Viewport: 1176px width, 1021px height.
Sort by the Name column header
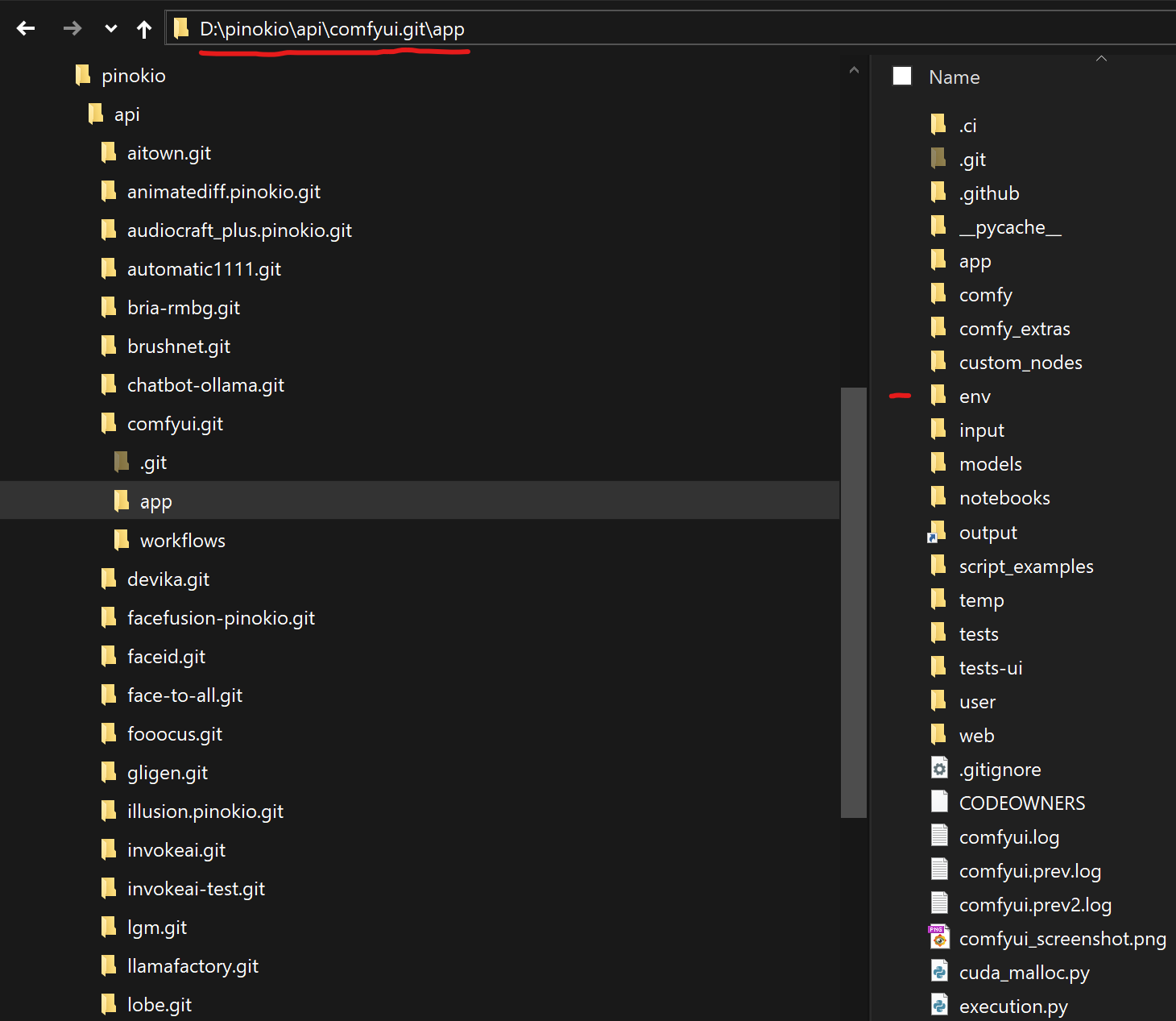click(954, 77)
